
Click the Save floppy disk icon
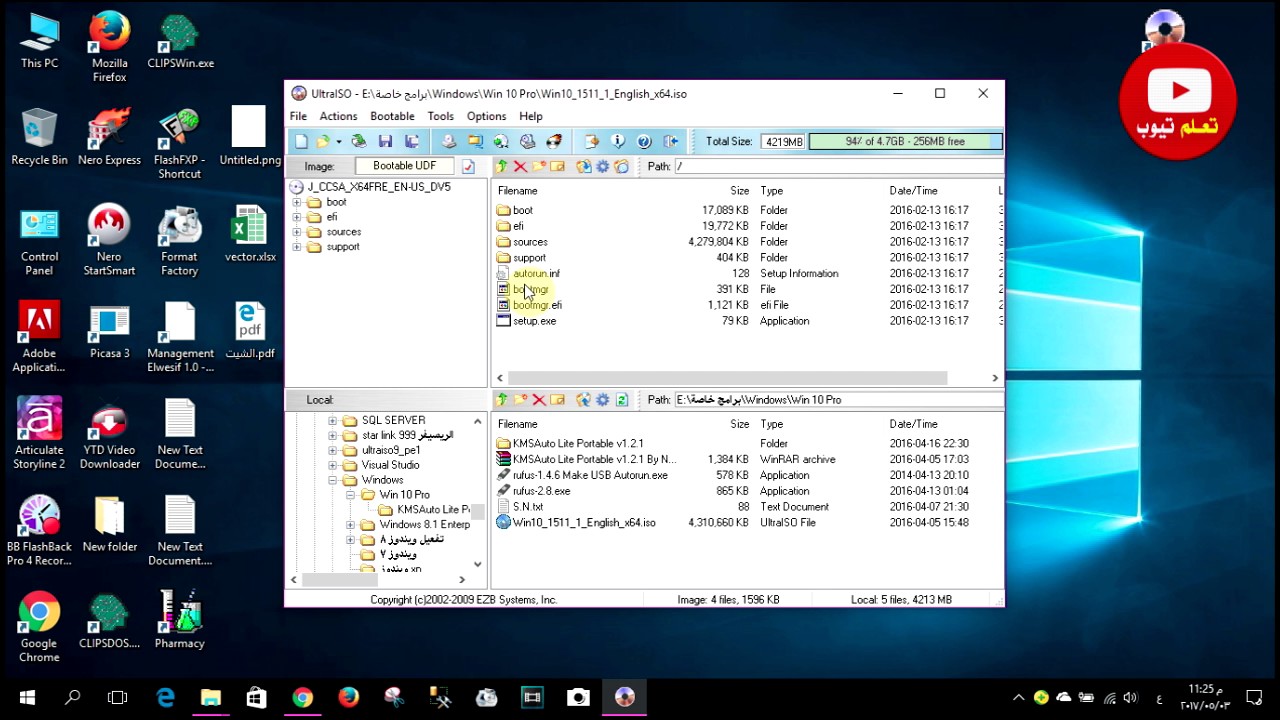tap(385, 142)
